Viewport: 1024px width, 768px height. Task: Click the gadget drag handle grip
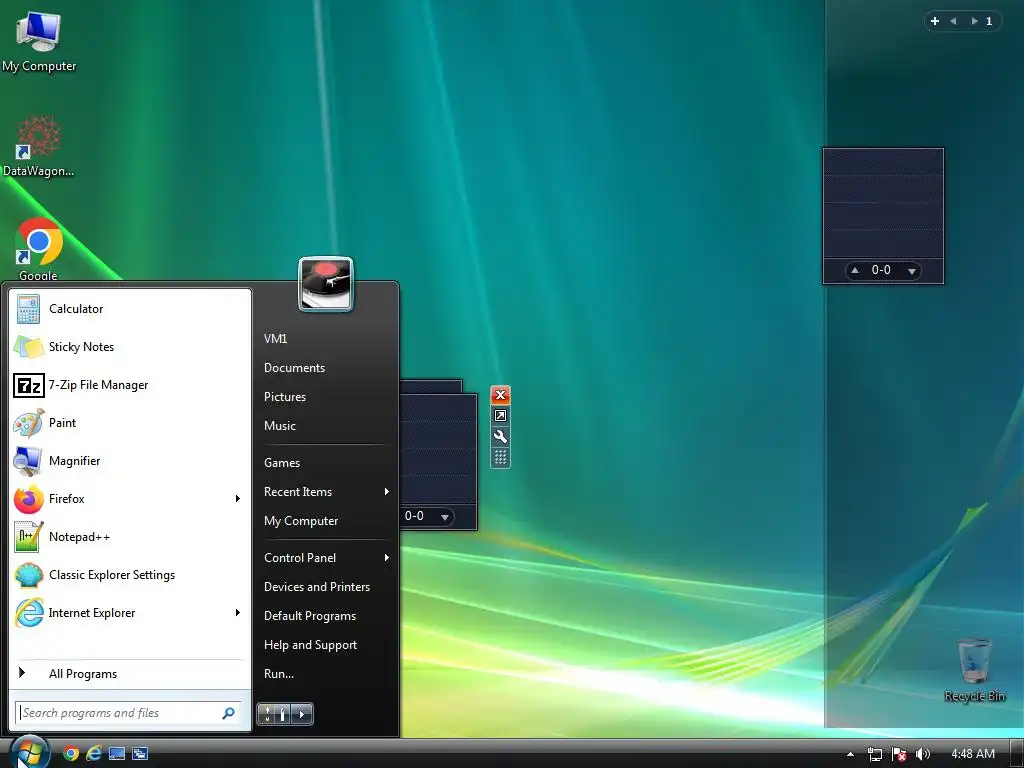(x=500, y=457)
